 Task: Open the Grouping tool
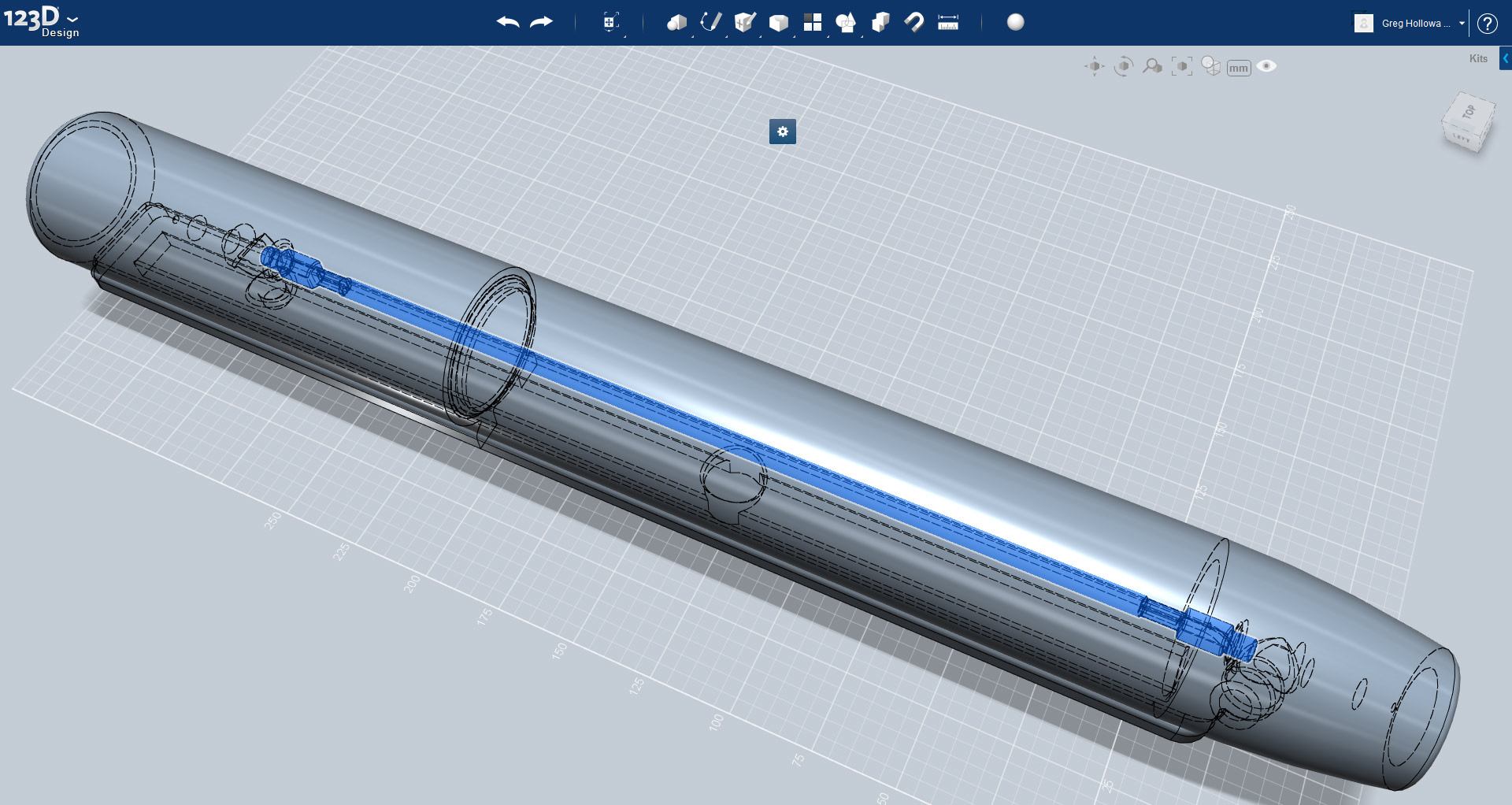(x=846, y=23)
